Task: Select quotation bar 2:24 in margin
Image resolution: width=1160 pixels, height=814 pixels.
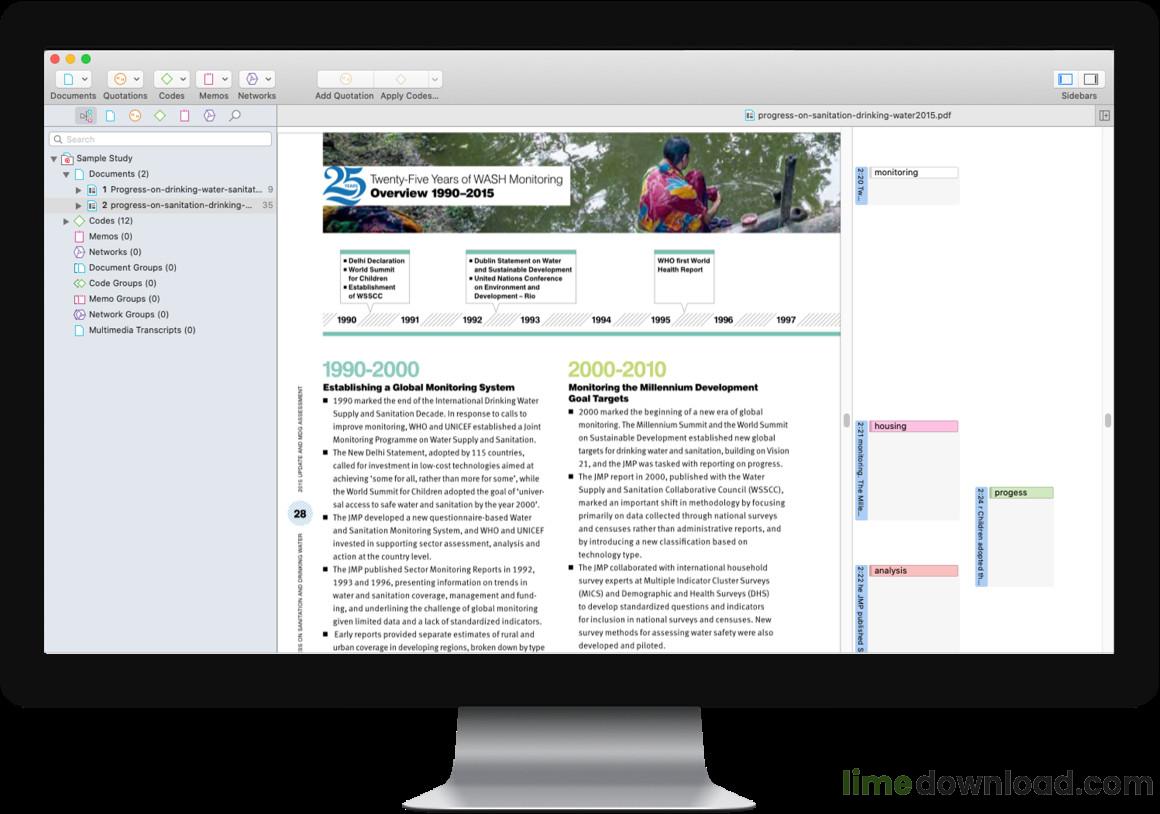Action: (x=981, y=536)
